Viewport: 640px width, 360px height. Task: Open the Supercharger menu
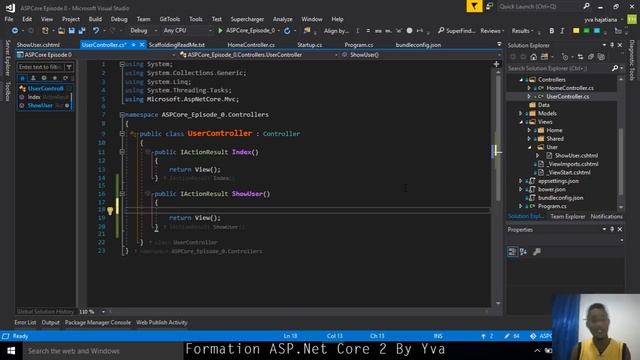(247, 19)
